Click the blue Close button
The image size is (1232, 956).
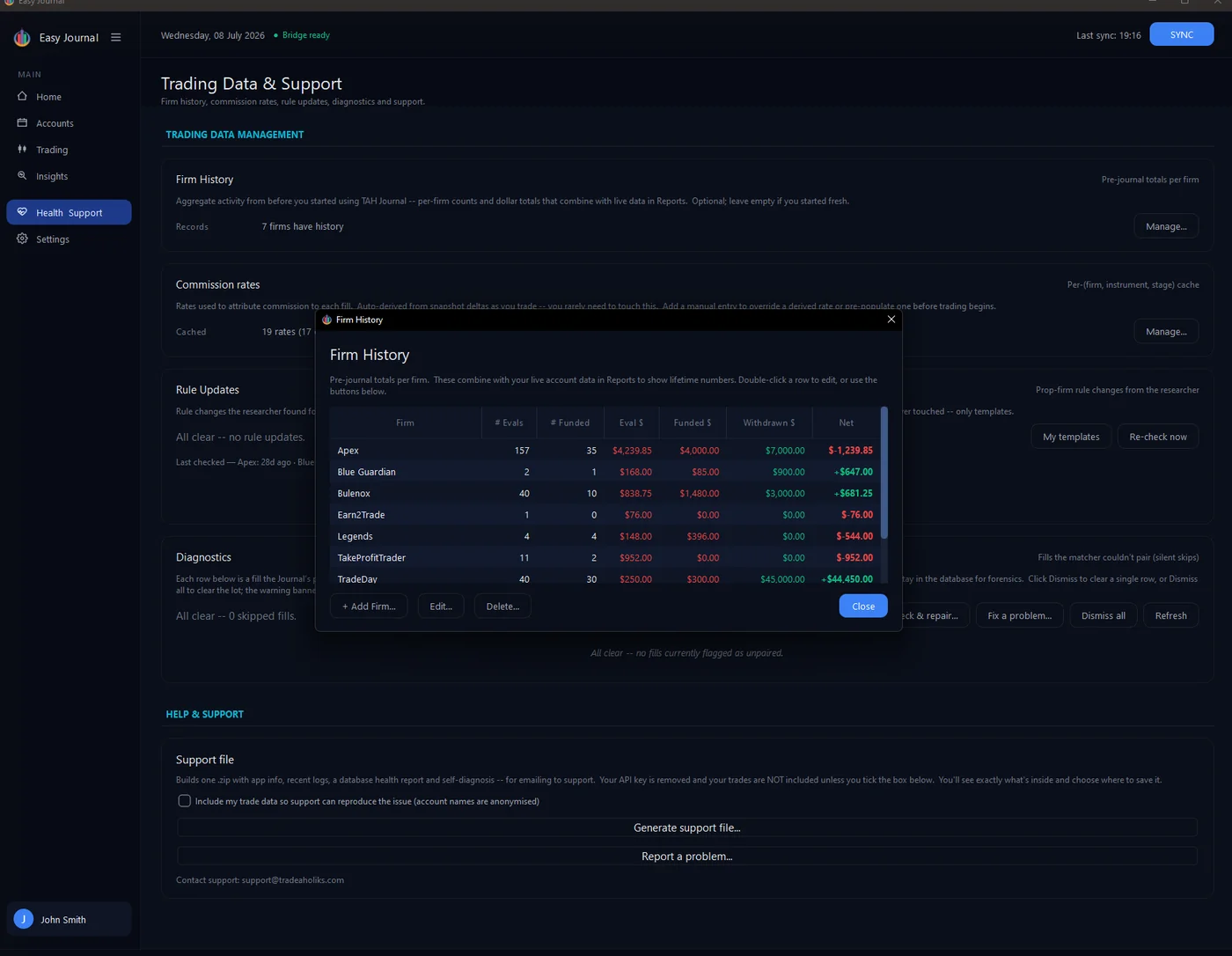coord(863,606)
